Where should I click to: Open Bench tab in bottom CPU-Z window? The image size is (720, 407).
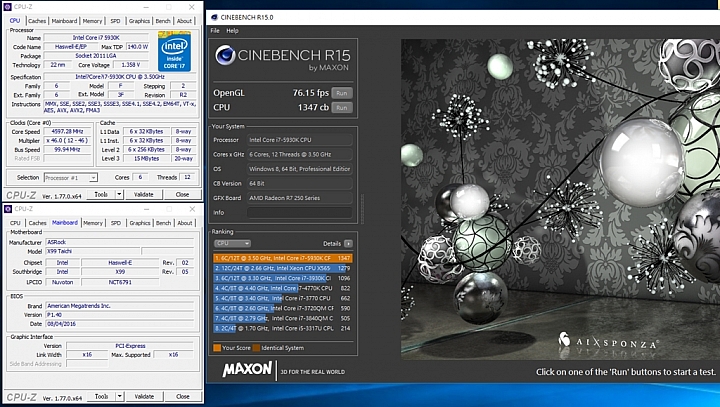[x=163, y=223]
